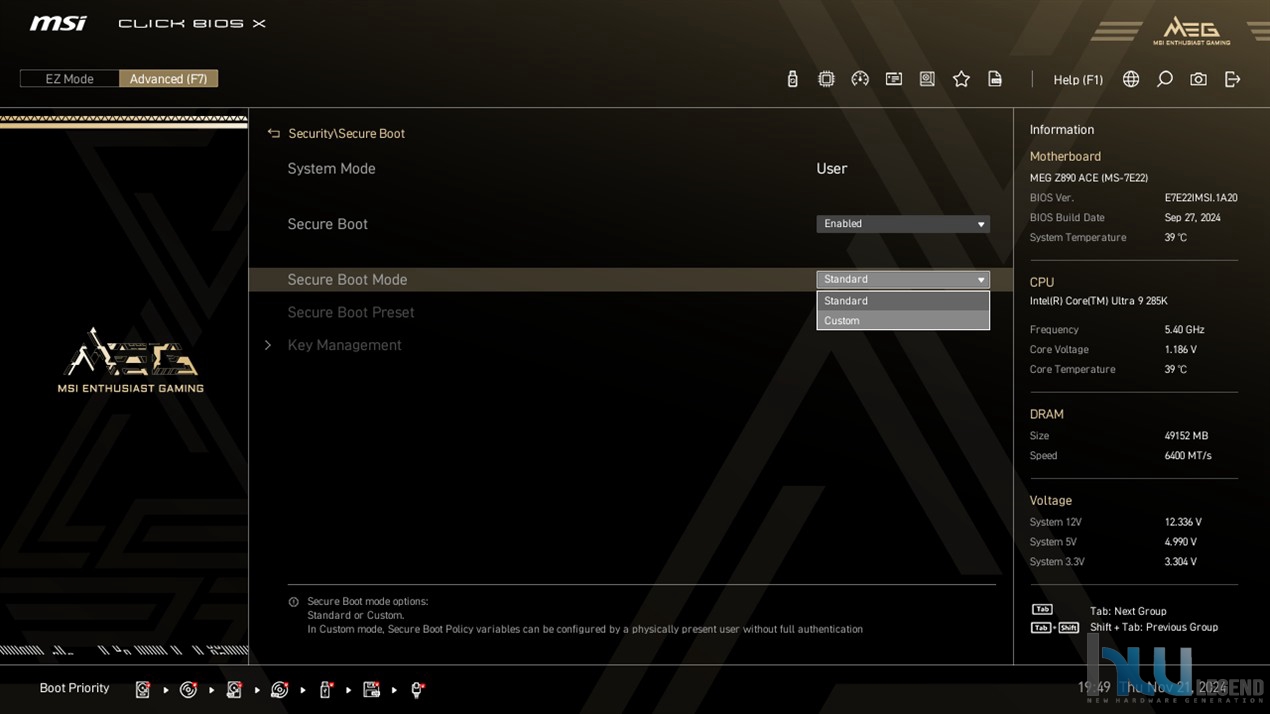Viewport: 1270px width, 714px height.
Task: Click the CPU chip icon in toolbar
Action: click(x=826, y=79)
